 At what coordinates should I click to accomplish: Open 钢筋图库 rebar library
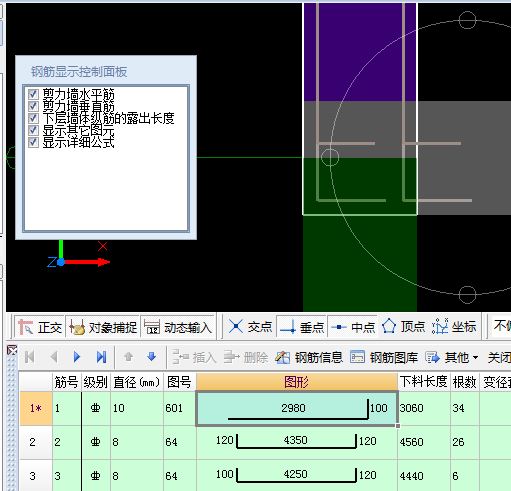point(384,358)
